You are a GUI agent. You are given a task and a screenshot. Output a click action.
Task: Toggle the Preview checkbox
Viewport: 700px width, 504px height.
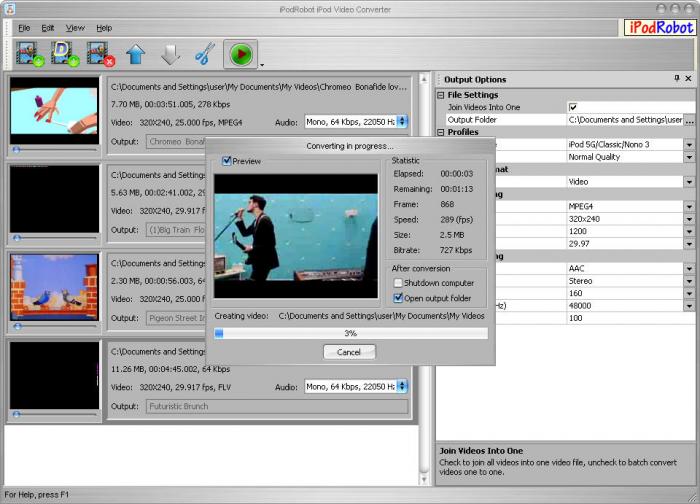[x=226, y=161]
